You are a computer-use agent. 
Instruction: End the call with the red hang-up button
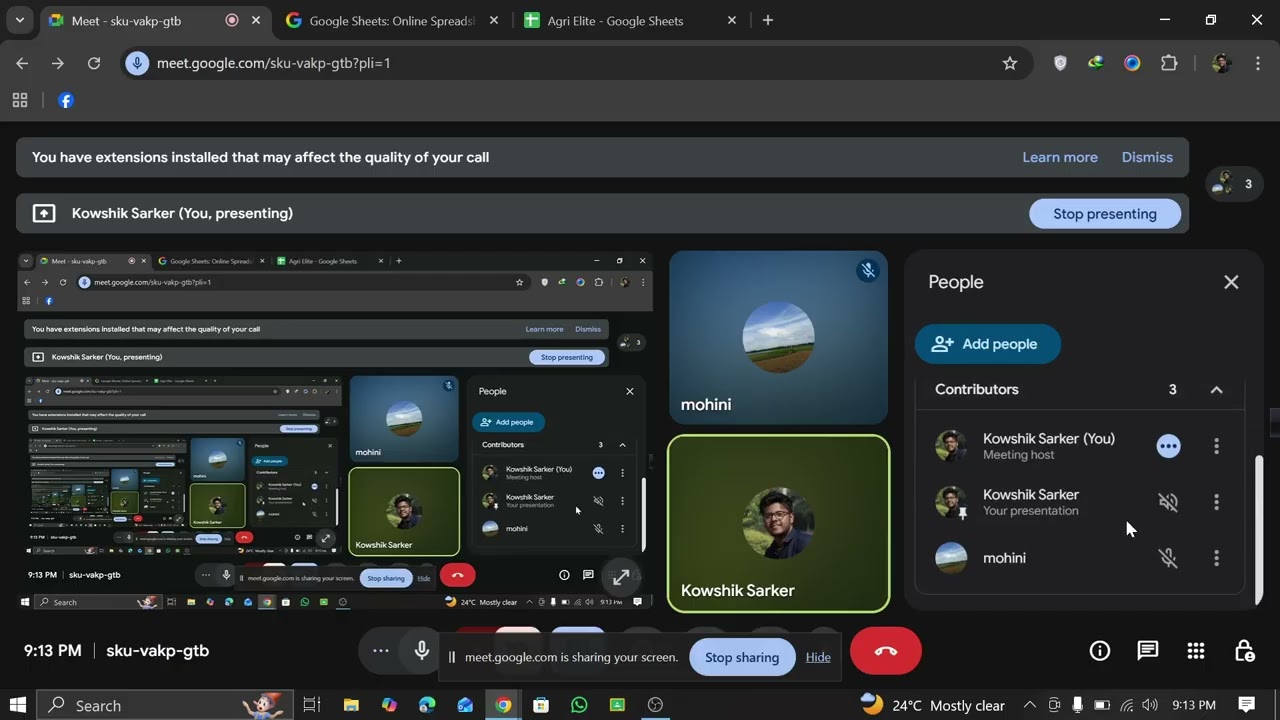(886, 651)
